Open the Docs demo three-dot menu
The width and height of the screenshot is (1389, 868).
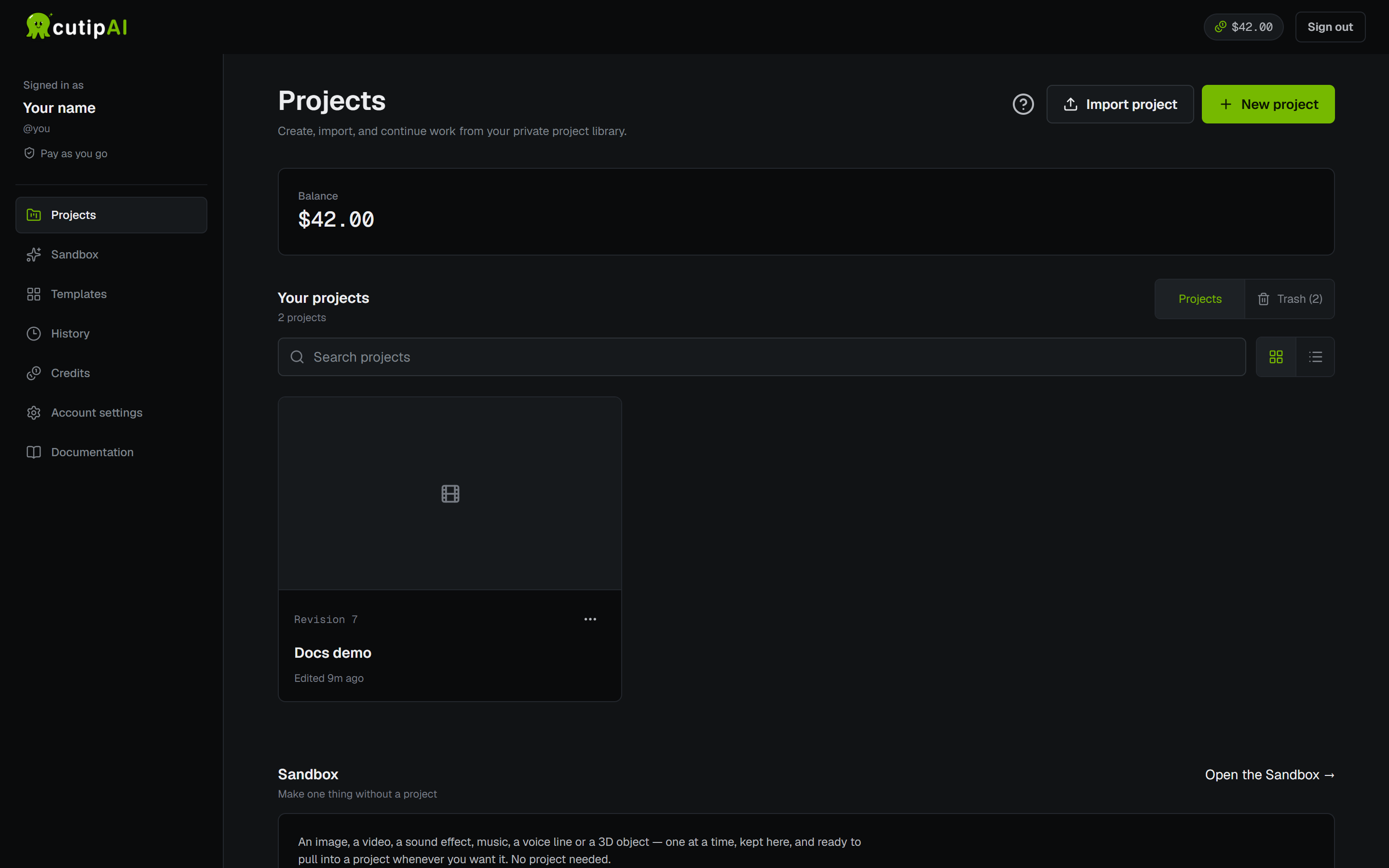pos(590,619)
